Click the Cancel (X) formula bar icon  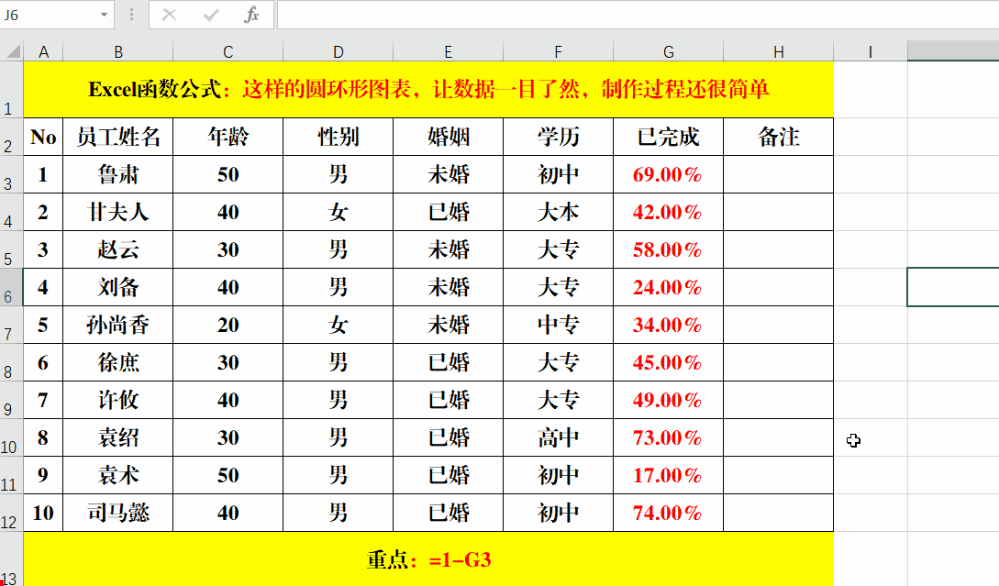pyautogui.click(x=169, y=14)
